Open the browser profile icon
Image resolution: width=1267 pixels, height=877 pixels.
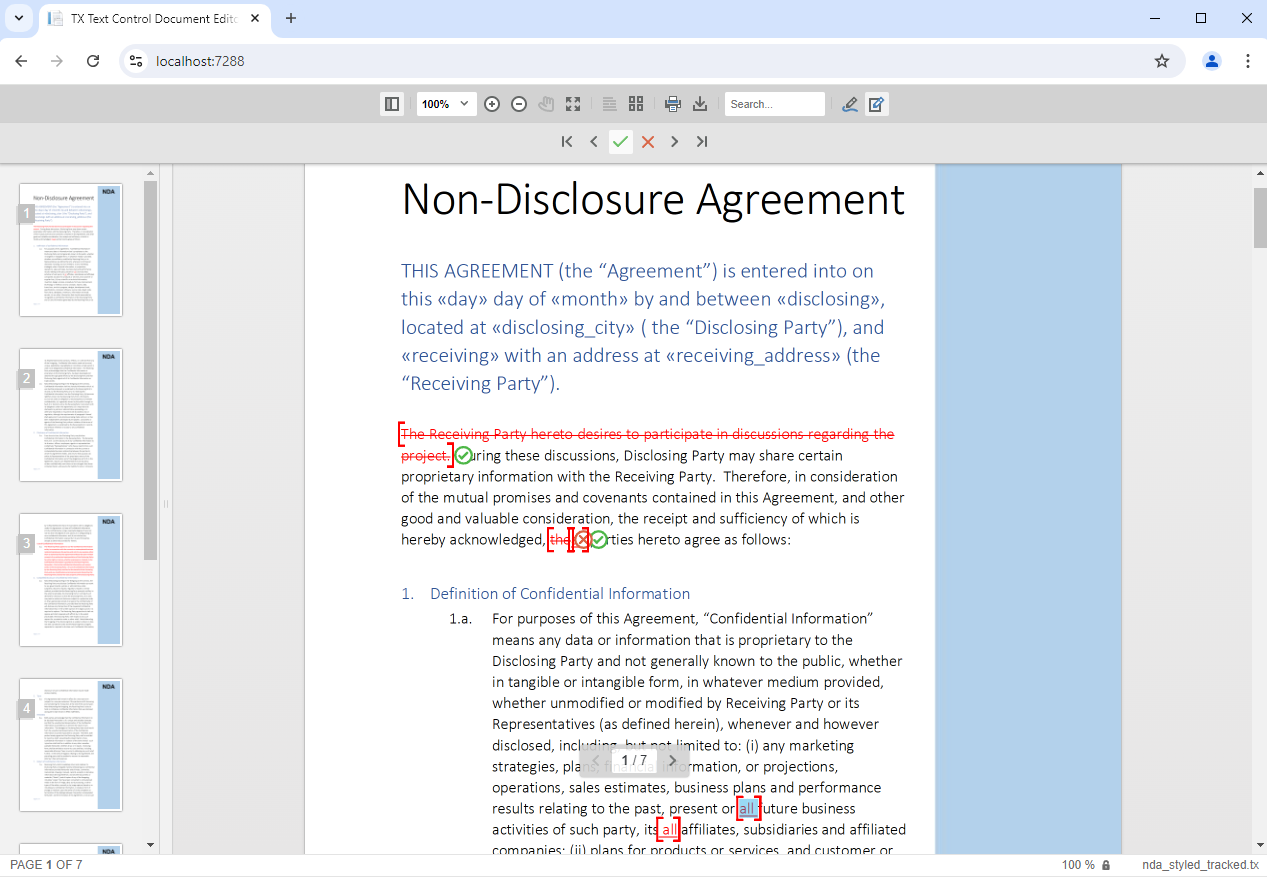(x=1212, y=61)
